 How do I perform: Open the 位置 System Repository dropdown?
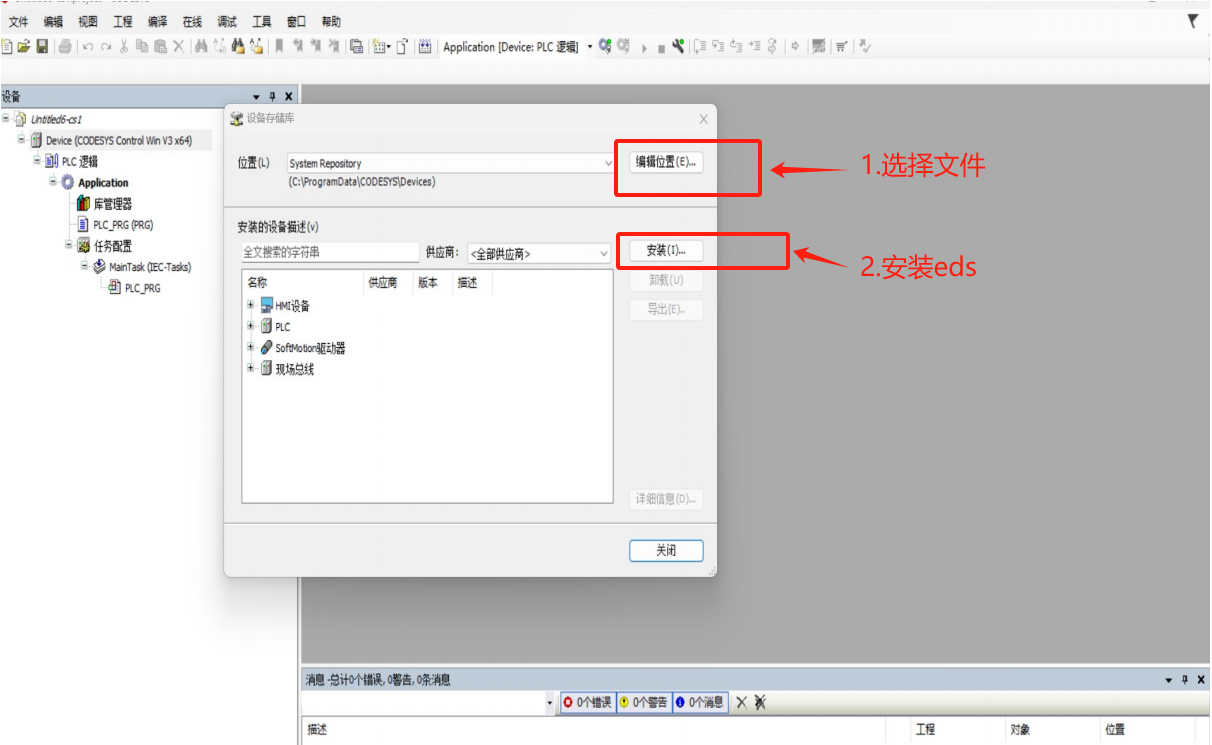click(608, 163)
